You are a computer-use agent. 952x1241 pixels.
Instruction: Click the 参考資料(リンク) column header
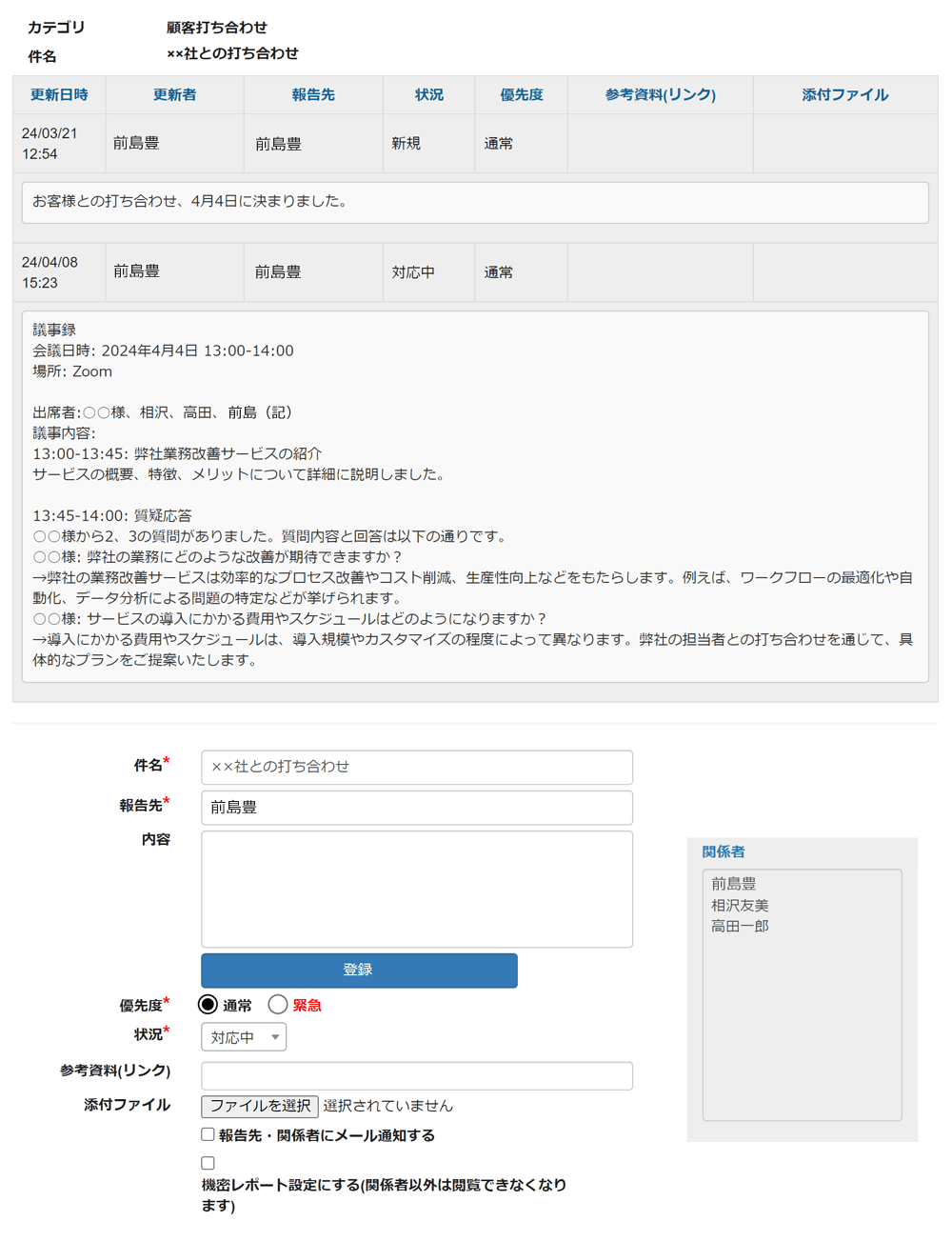click(x=661, y=95)
